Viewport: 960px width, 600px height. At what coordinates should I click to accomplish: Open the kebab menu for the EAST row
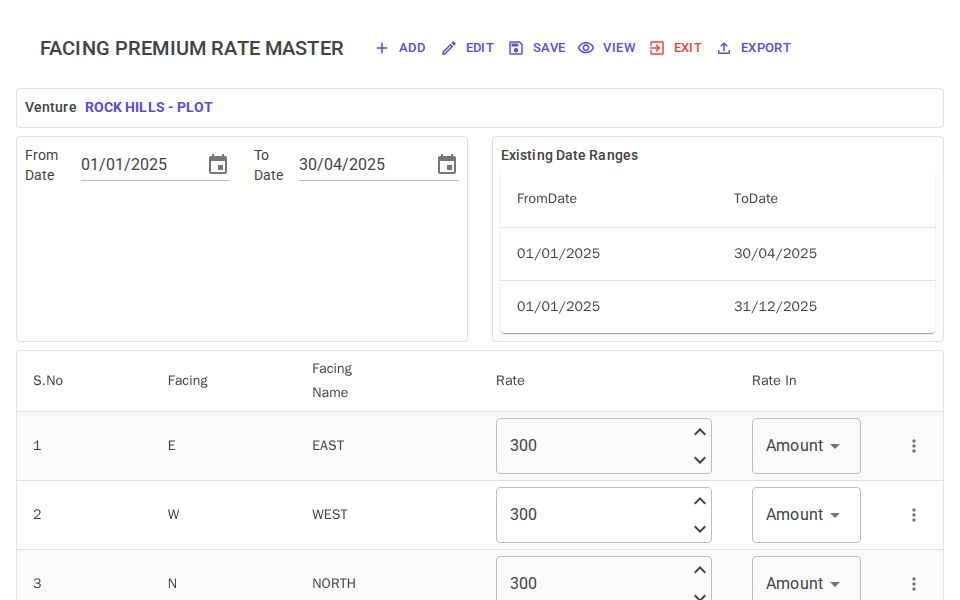pos(914,446)
